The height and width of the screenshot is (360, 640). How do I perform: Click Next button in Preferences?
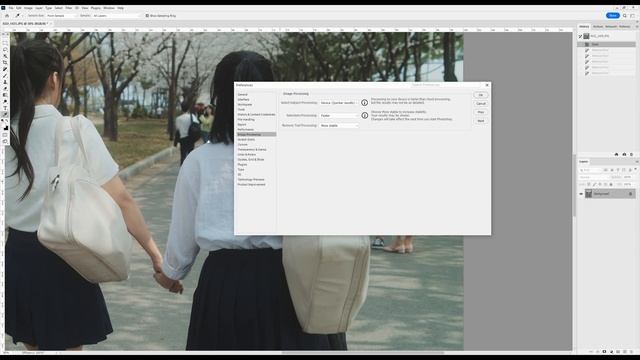point(481,121)
